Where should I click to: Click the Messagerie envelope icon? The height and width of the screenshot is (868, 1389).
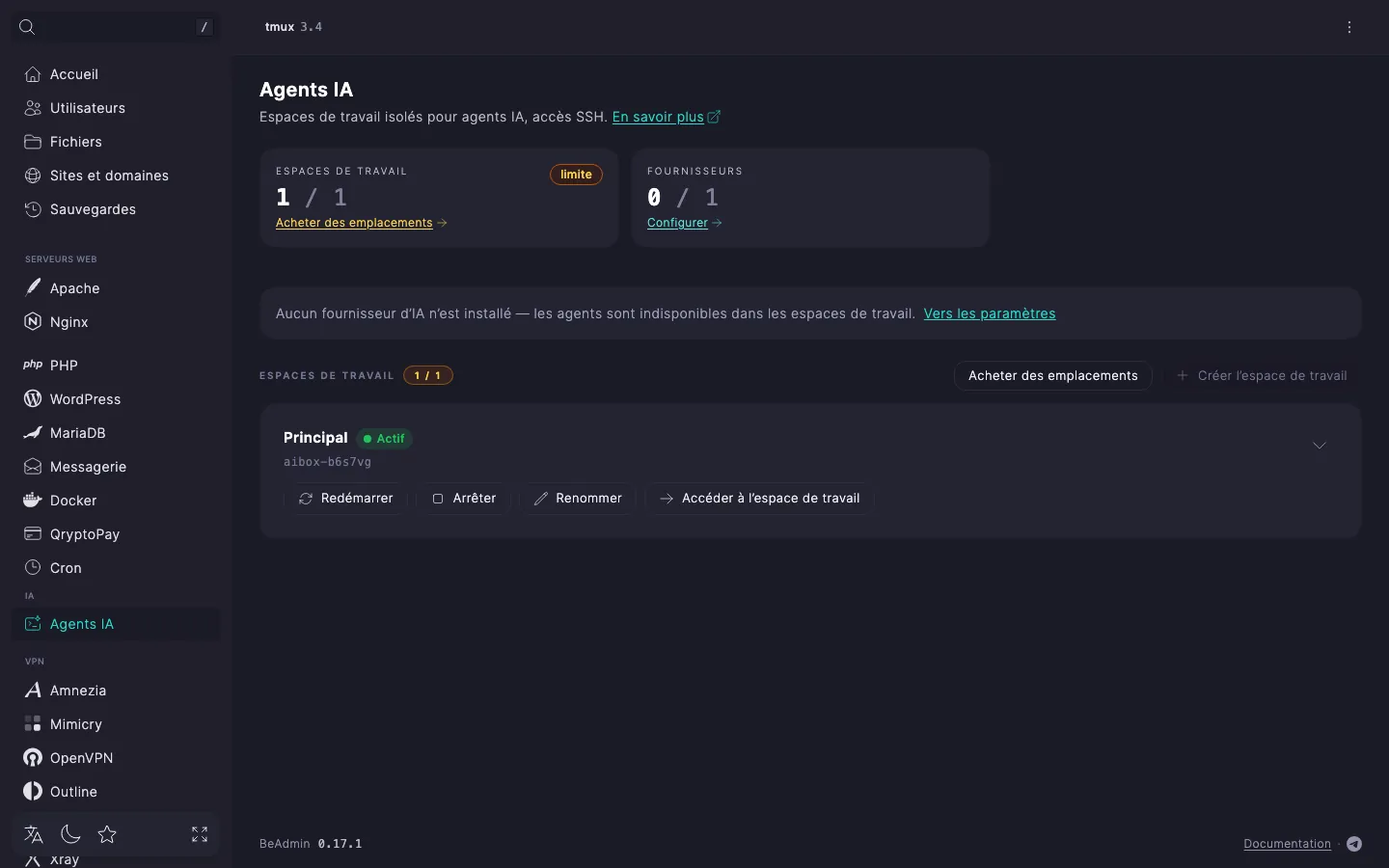[33, 467]
